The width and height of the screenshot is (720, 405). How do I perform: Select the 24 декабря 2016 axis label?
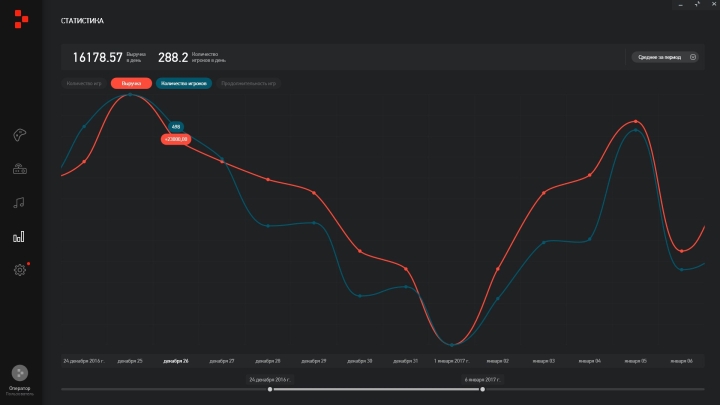click(x=84, y=361)
